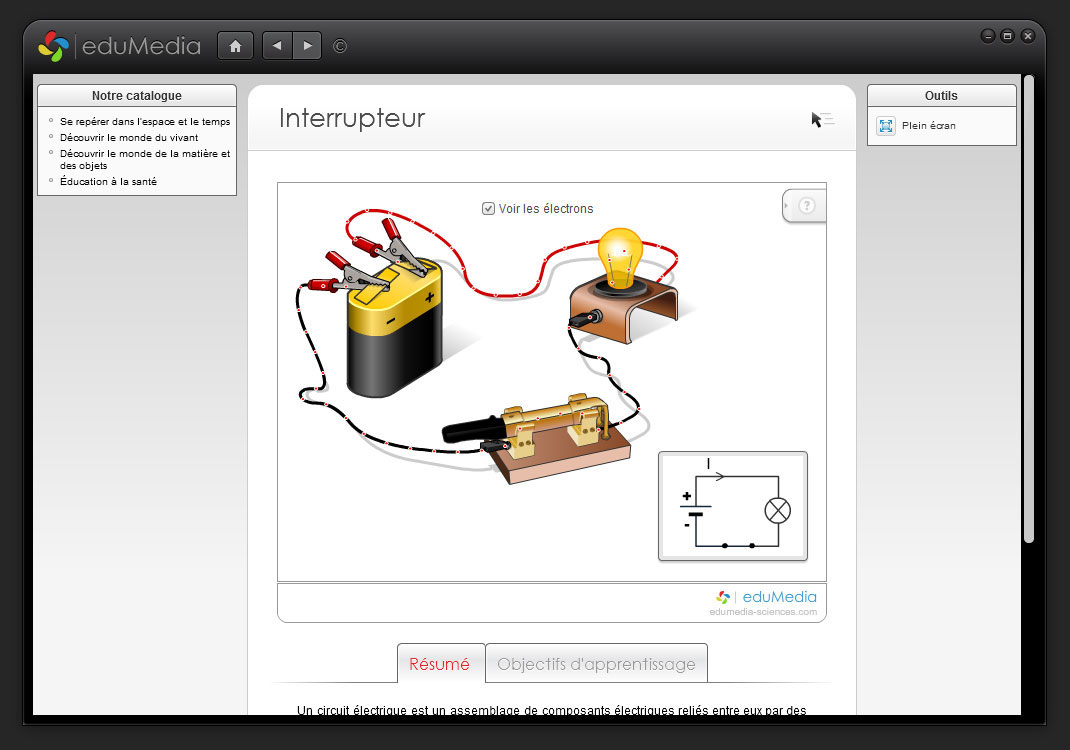The height and width of the screenshot is (750, 1070).
Task: Switch to Objectifs d'apprentissage tab
Action: [596, 664]
